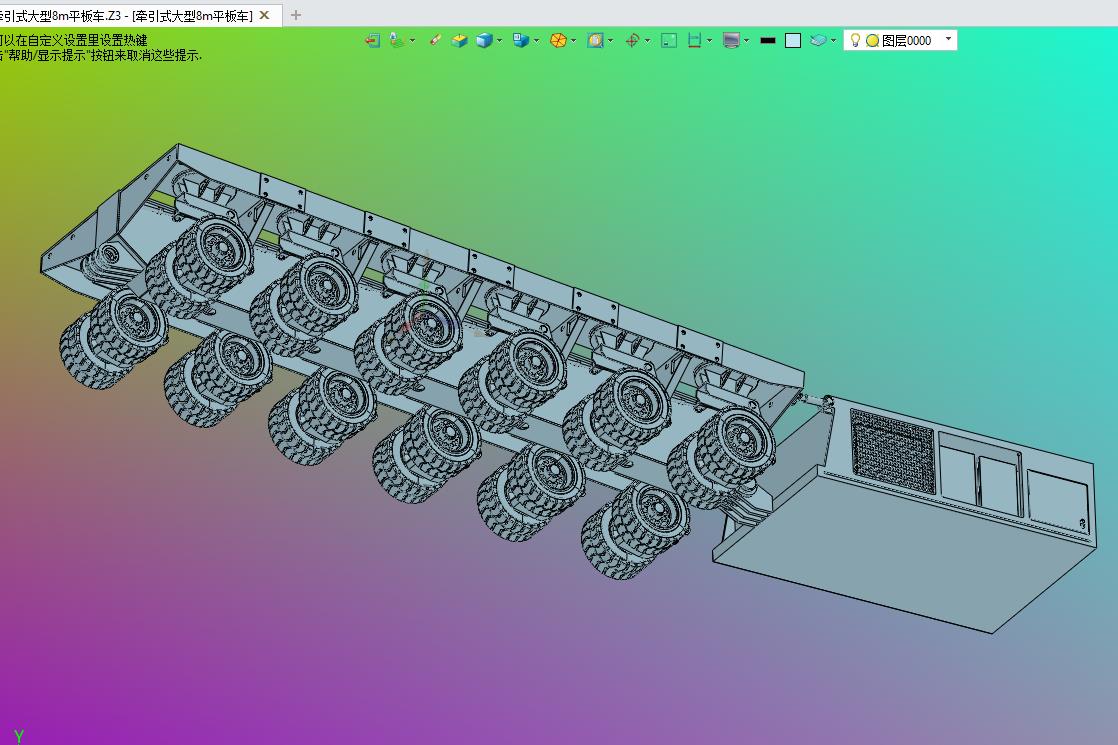The image size is (1118, 745).
Task: Click the monitor display icon
Action: 731,41
